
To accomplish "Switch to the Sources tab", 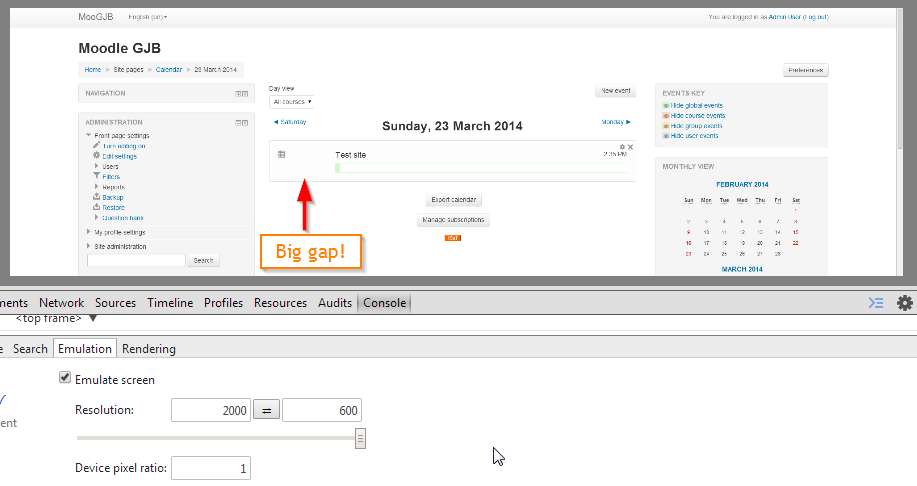I will (115, 303).
